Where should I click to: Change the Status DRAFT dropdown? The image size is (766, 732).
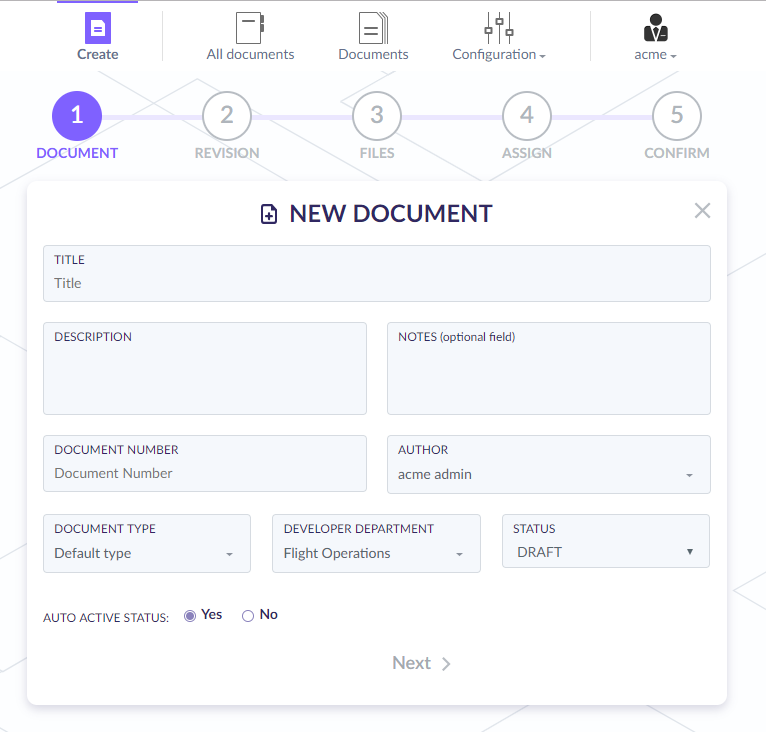point(605,552)
